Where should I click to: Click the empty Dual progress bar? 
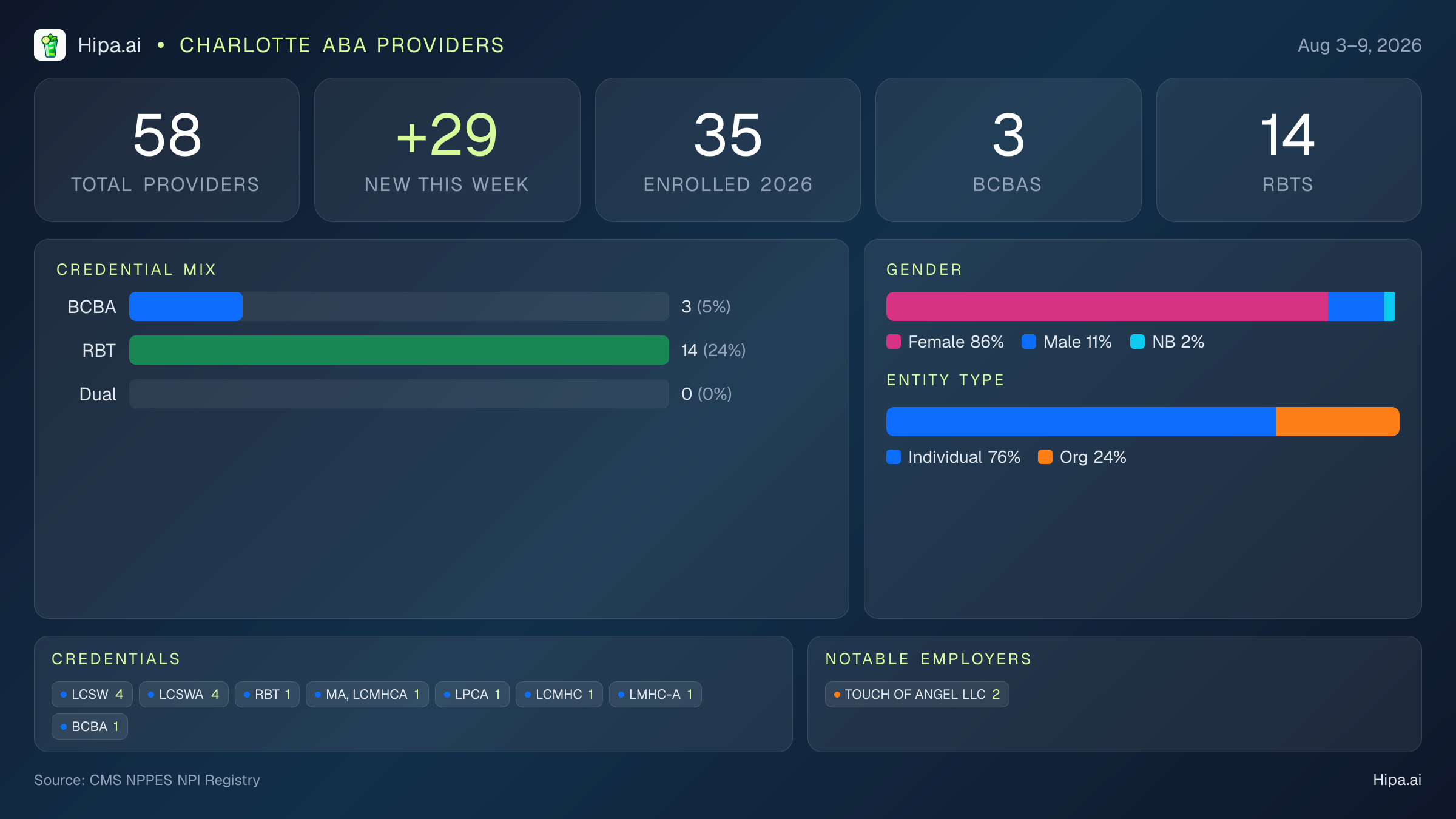pyautogui.click(x=399, y=394)
